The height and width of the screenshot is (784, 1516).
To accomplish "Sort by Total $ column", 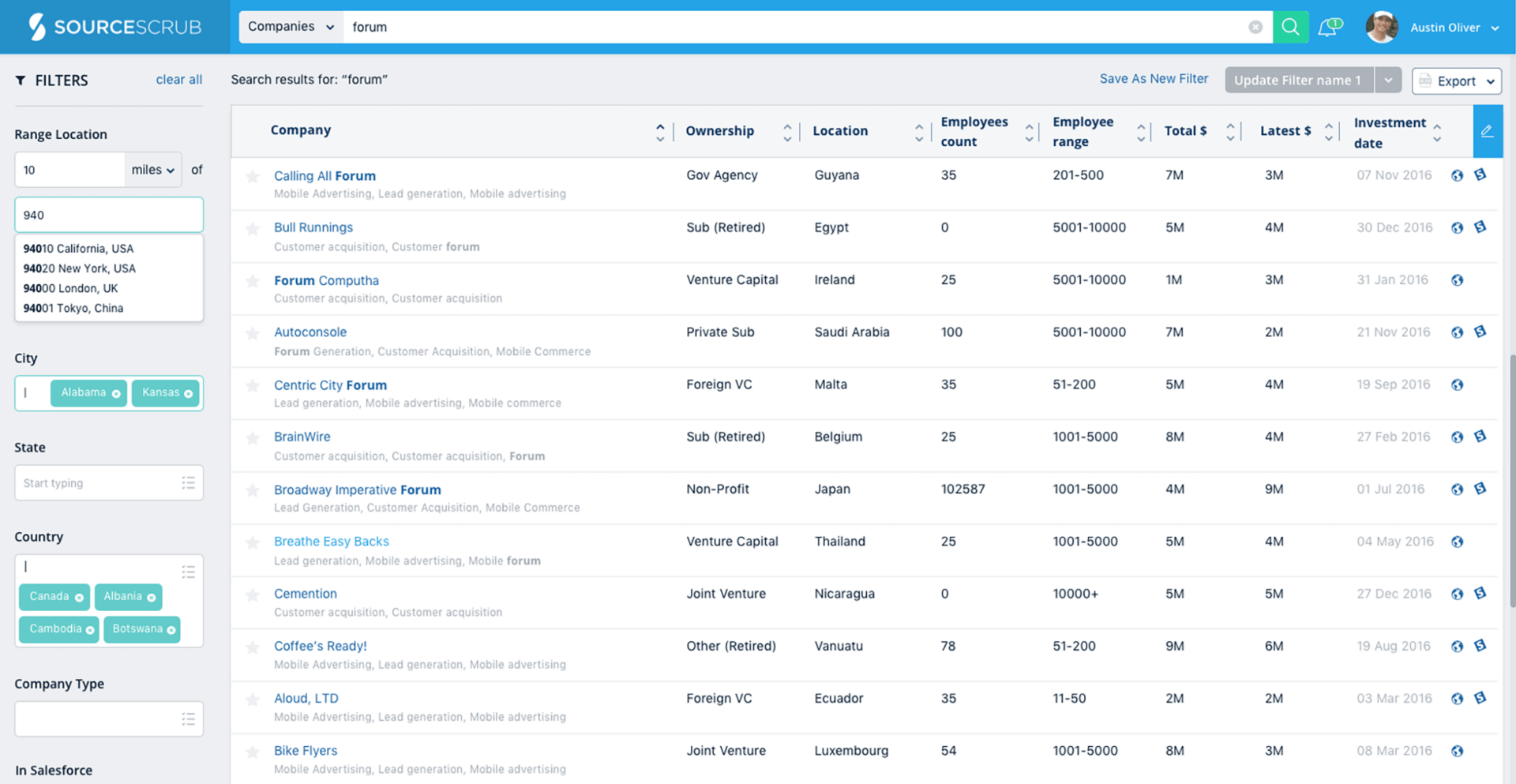I will click(x=1230, y=132).
